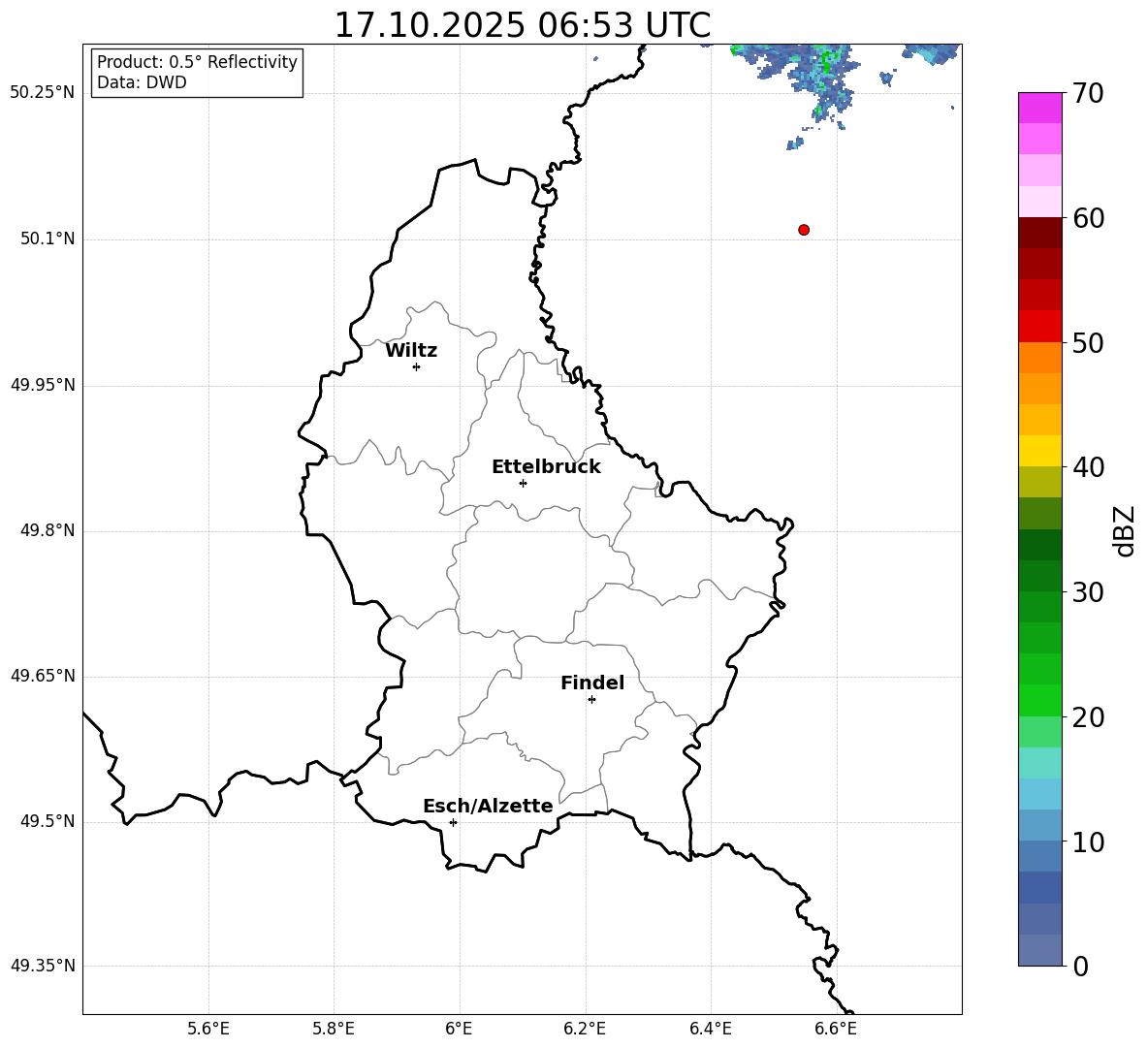Click the 6°E longitude label
1148x1048 pixels.
(459, 1029)
